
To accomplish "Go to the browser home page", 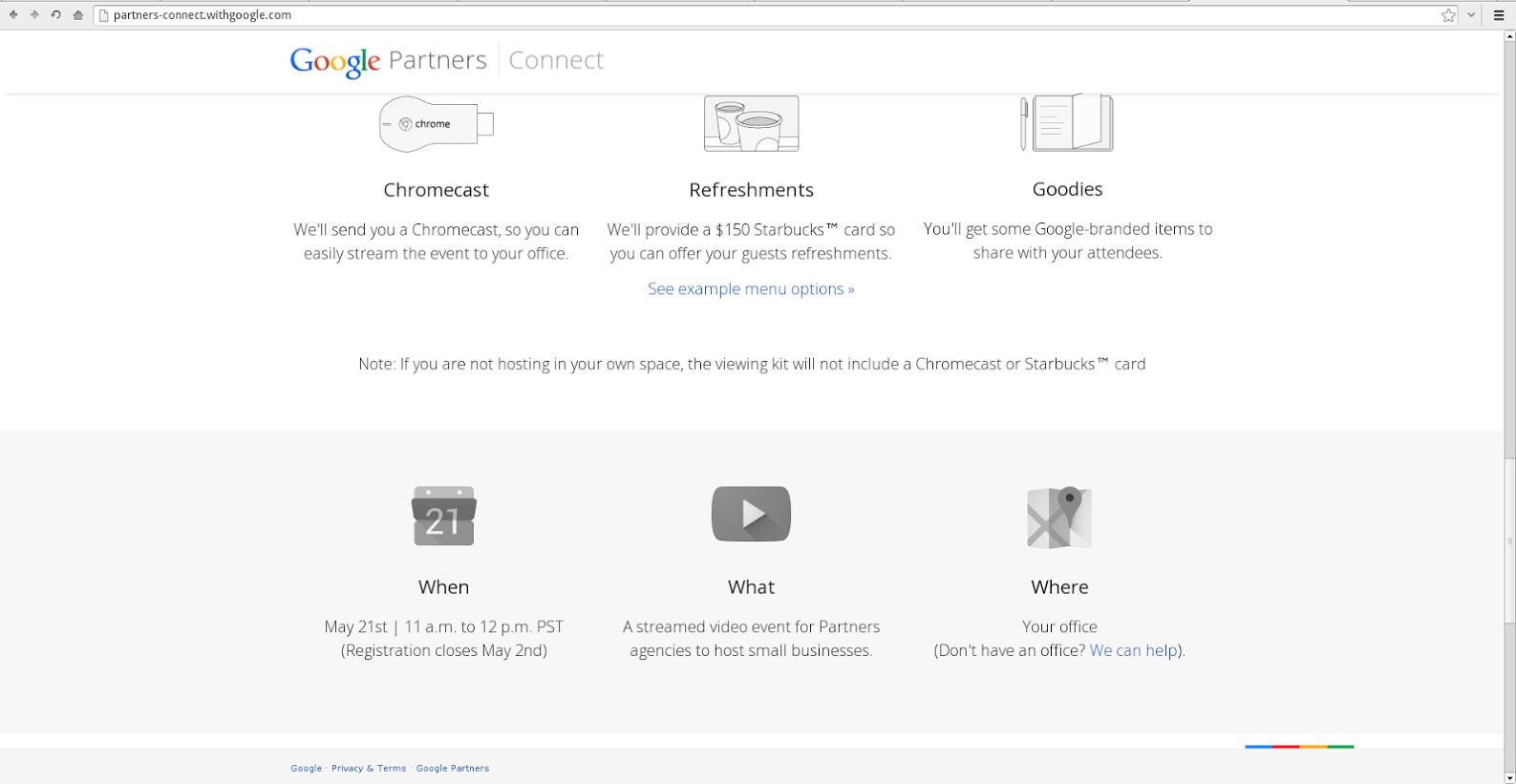I will click(77, 15).
